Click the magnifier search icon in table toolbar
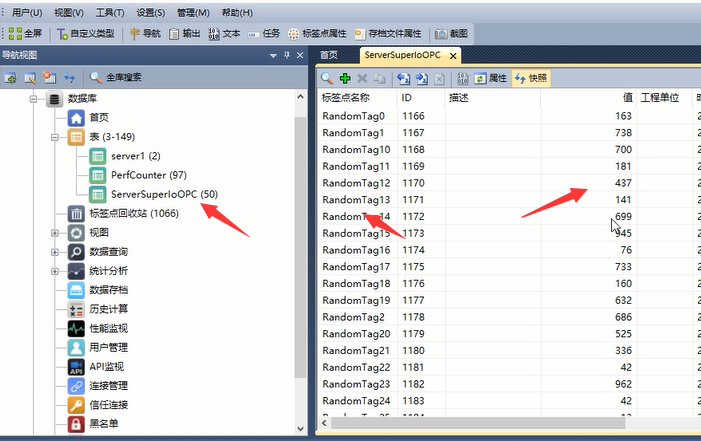Image resolution: width=701 pixels, height=441 pixels. click(x=327, y=78)
